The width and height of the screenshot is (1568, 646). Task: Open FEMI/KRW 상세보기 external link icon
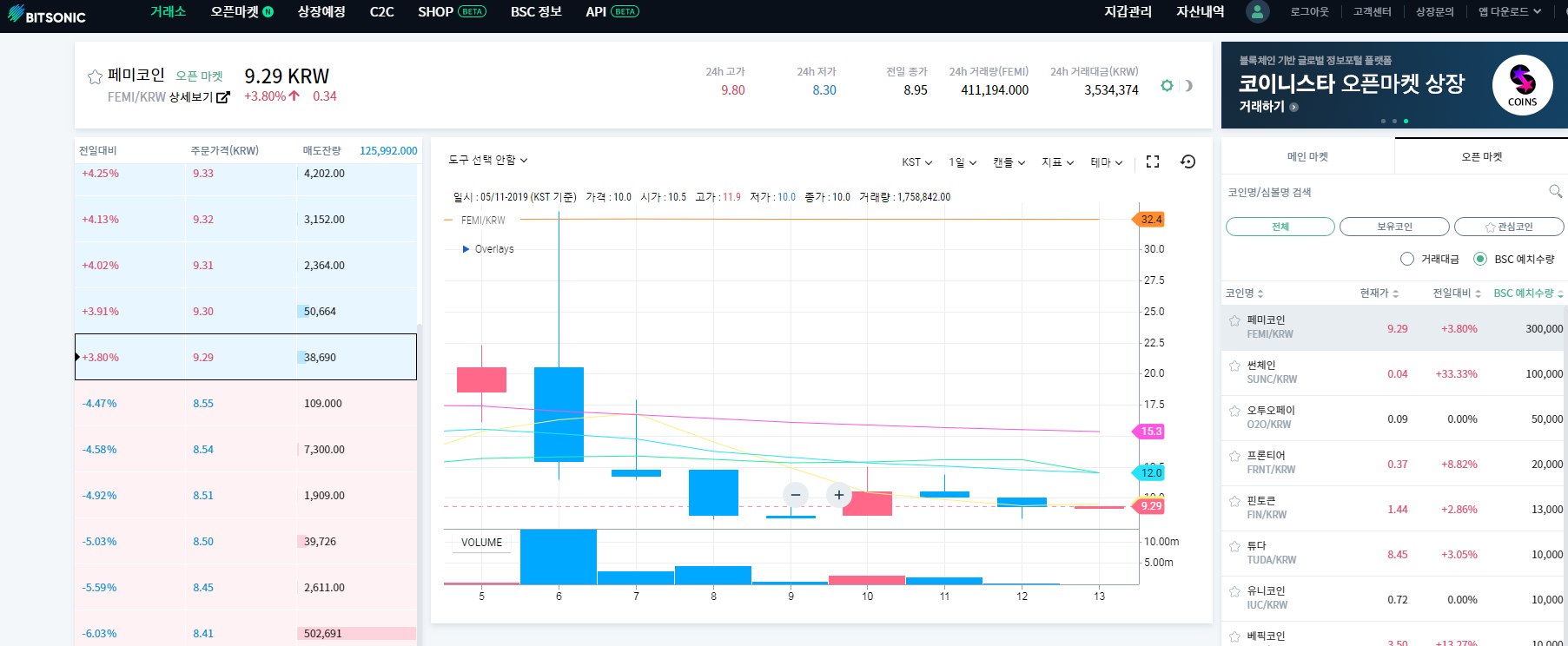223,97
